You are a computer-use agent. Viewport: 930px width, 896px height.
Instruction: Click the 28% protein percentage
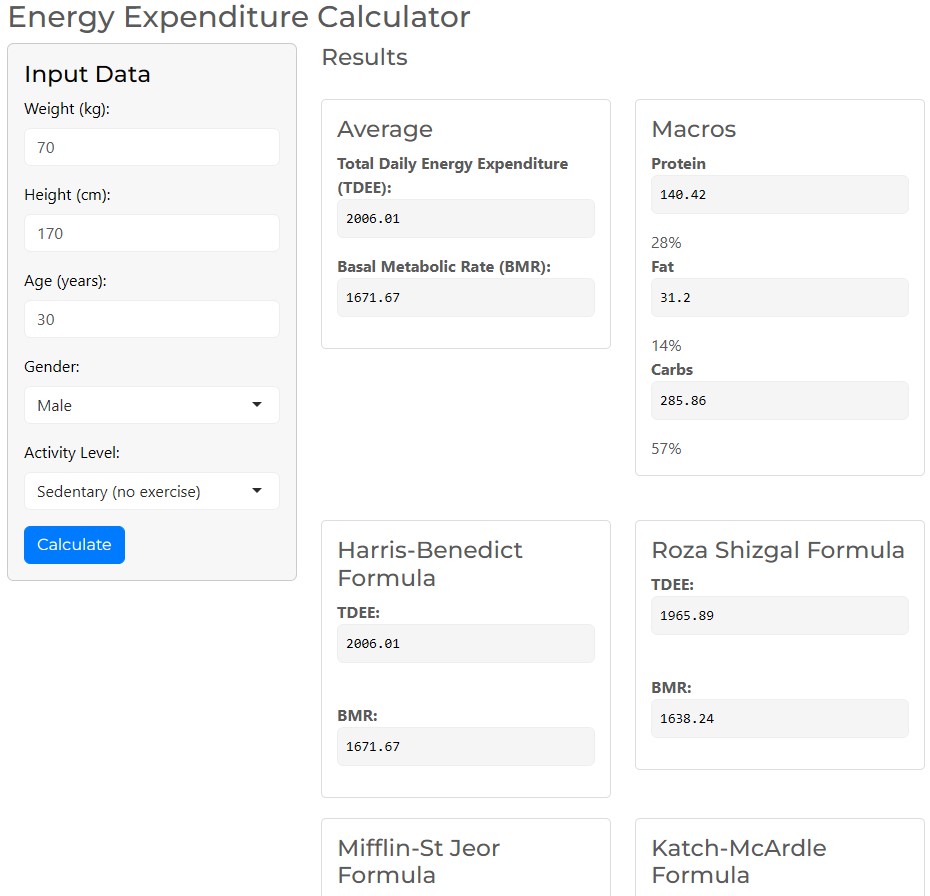coord(666,243)
